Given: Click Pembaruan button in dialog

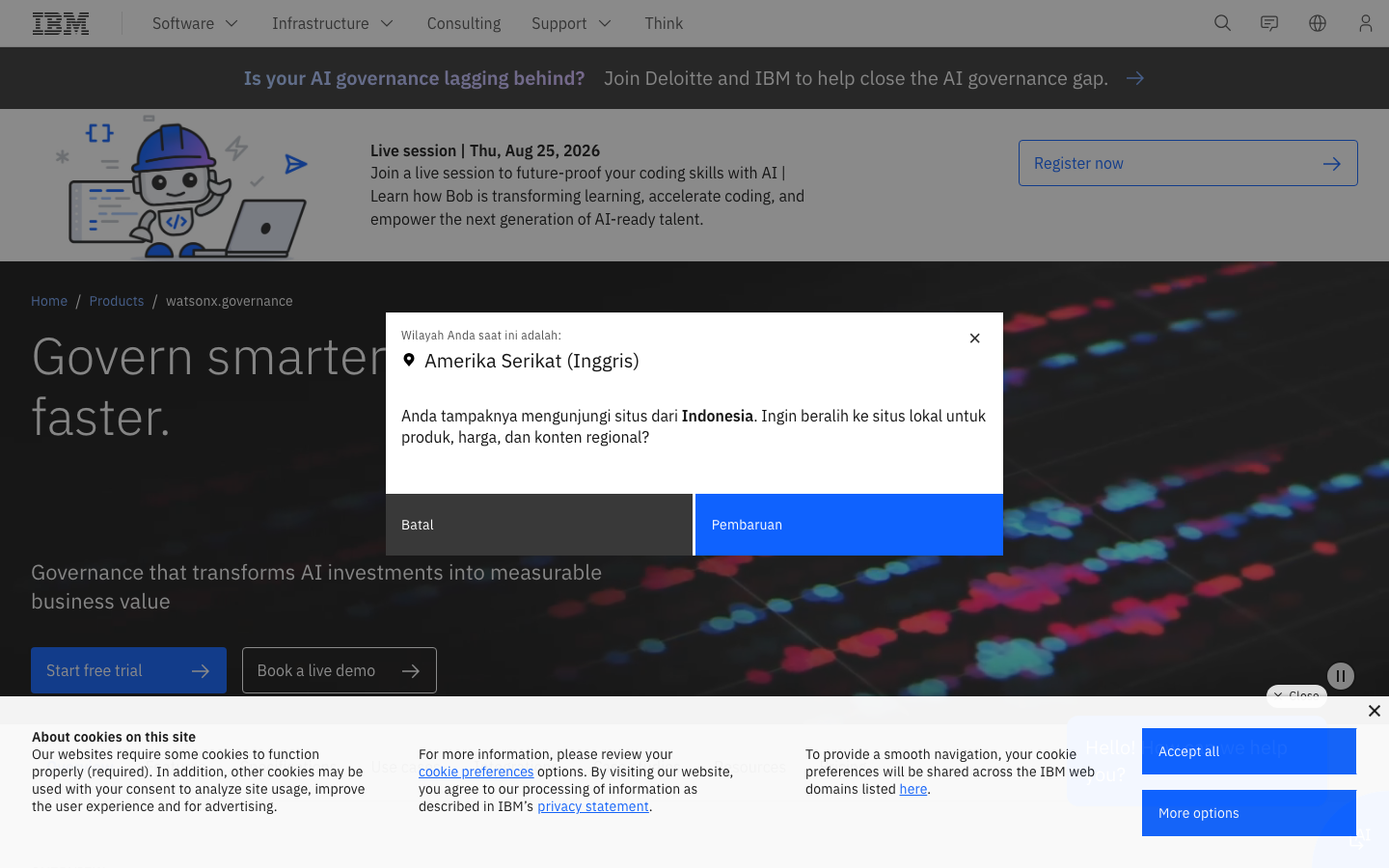Looking at the screenshot, I should (x=849, y=525).
